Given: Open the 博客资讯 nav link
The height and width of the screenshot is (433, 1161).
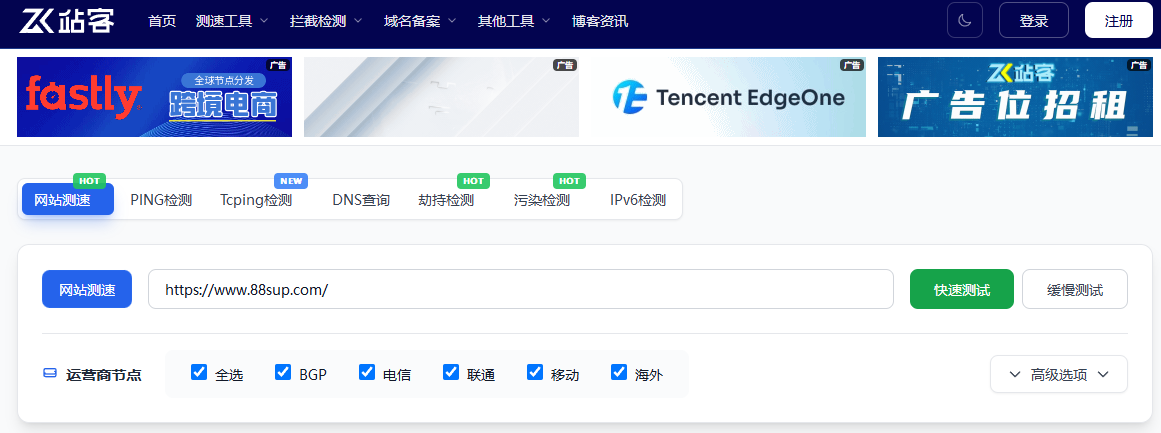Looking at the screenshot, I should (x=600, y=21).
